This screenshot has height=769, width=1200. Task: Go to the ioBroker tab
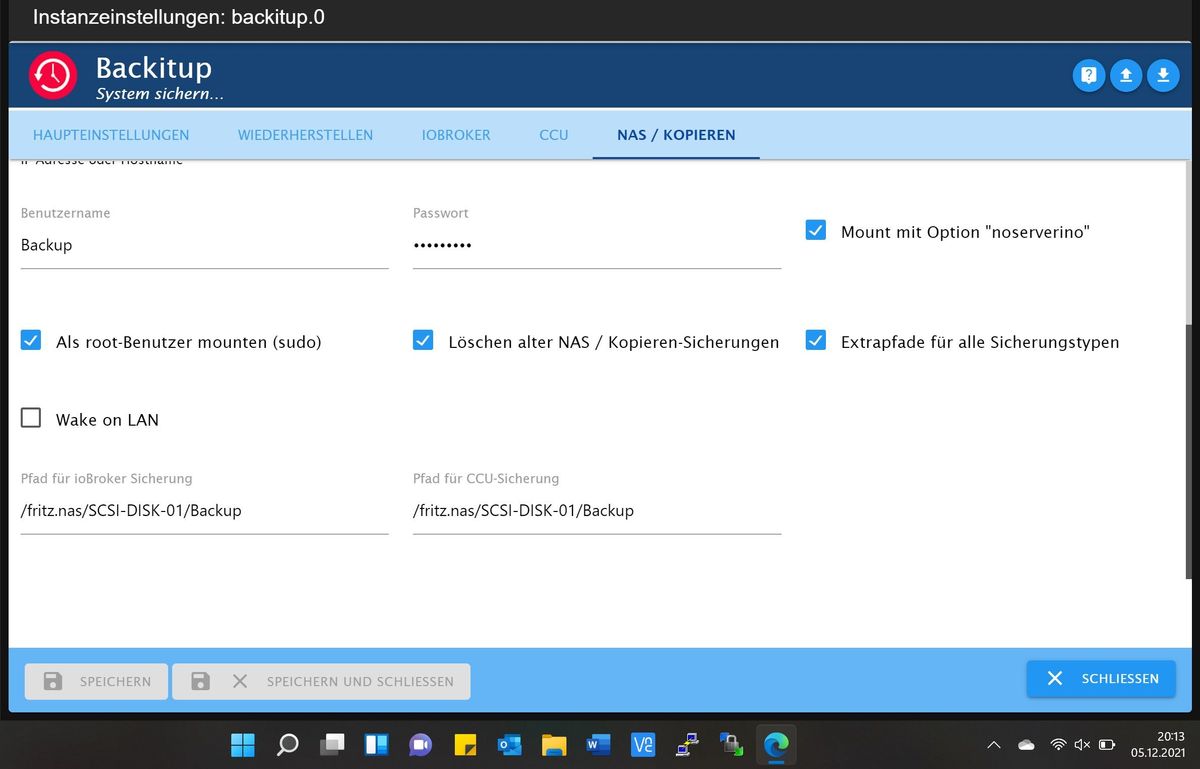click(456, 135)
